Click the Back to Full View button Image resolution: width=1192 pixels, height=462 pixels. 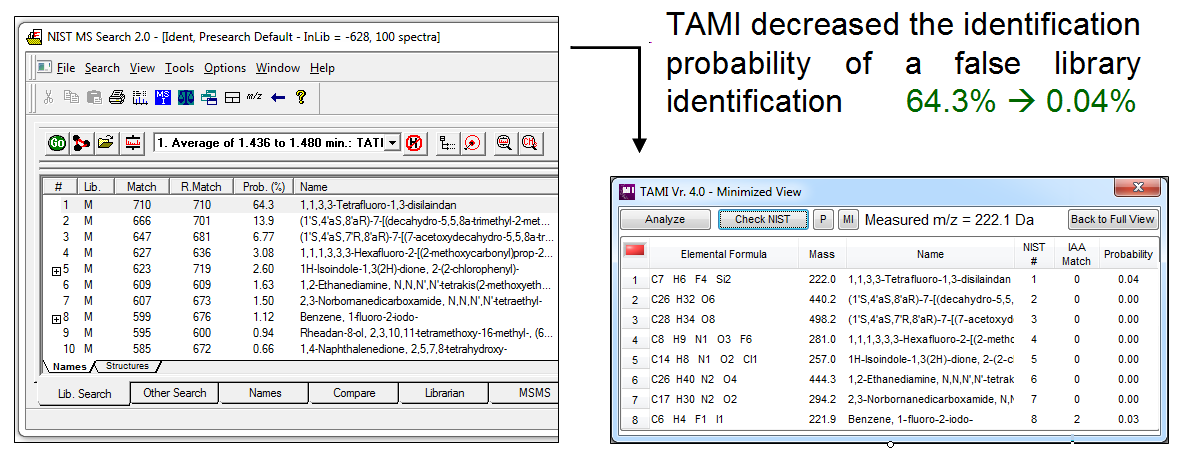(1113, 220)
